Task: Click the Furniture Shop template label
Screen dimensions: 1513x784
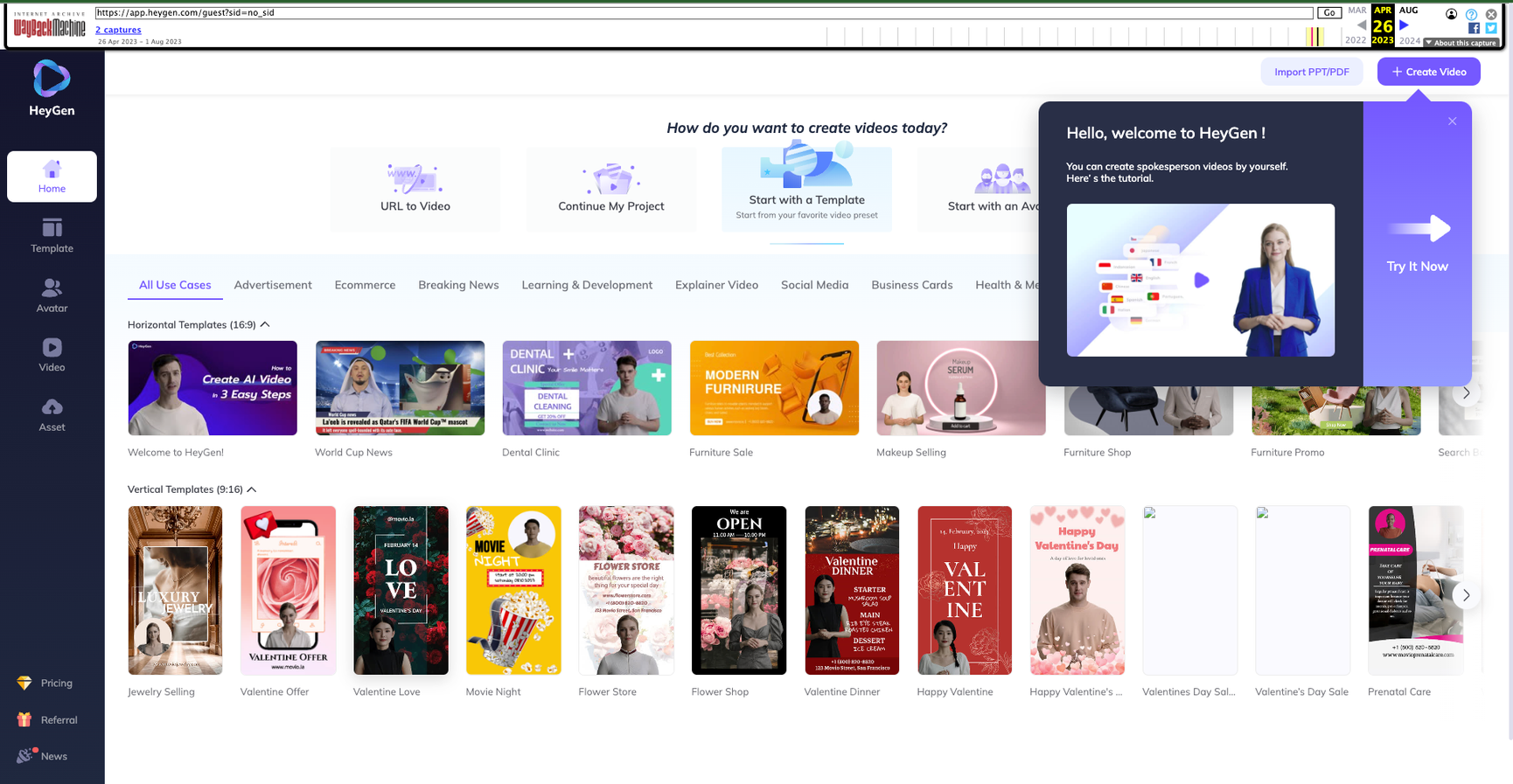Action: coord(1097,453)
